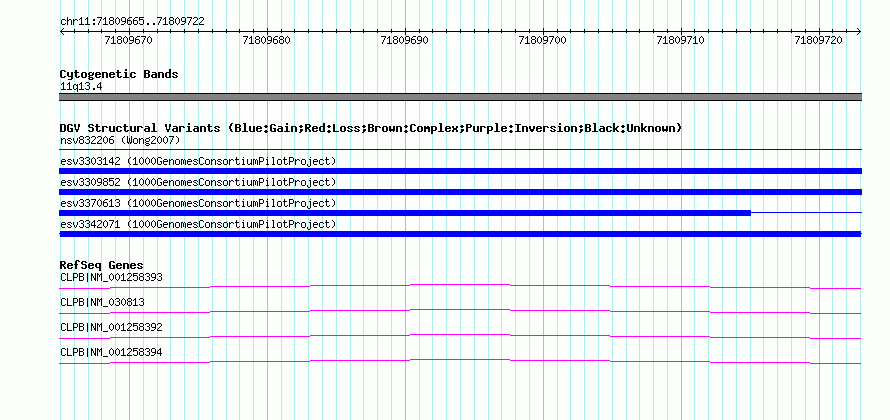Image resolution: width=890 pixels, height=420 pixels.
Task: Click ruler position 71809700
Action: click(543, 40)
